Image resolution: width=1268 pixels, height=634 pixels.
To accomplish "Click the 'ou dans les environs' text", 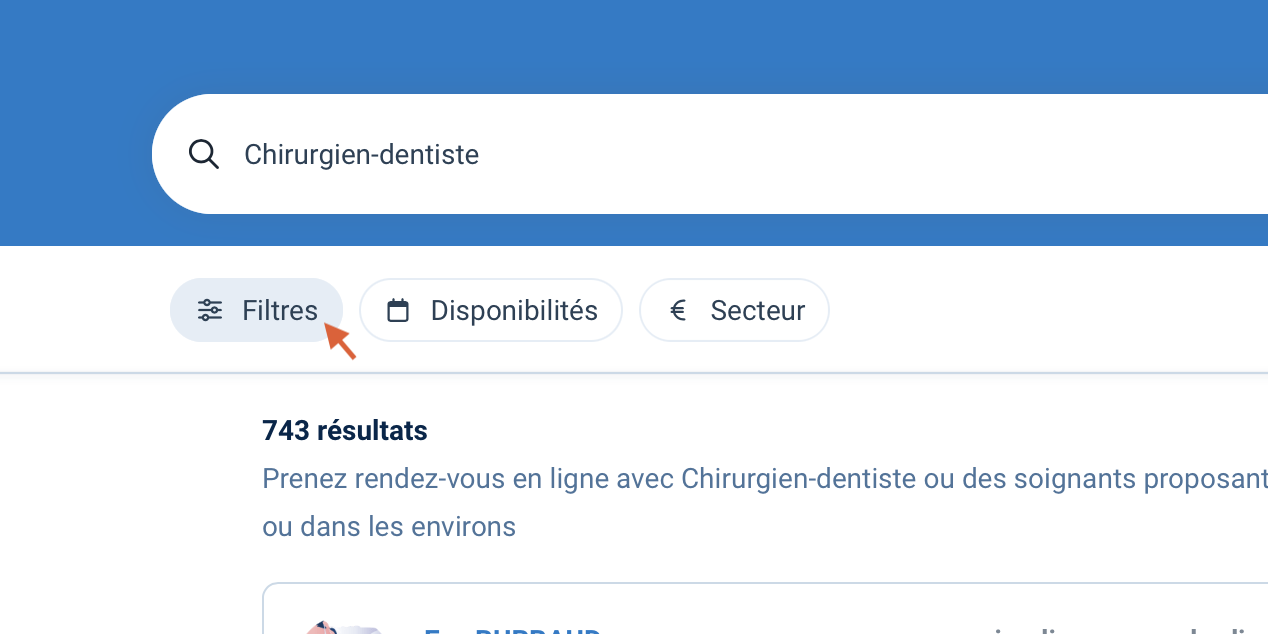I will (x=389, y=526).
